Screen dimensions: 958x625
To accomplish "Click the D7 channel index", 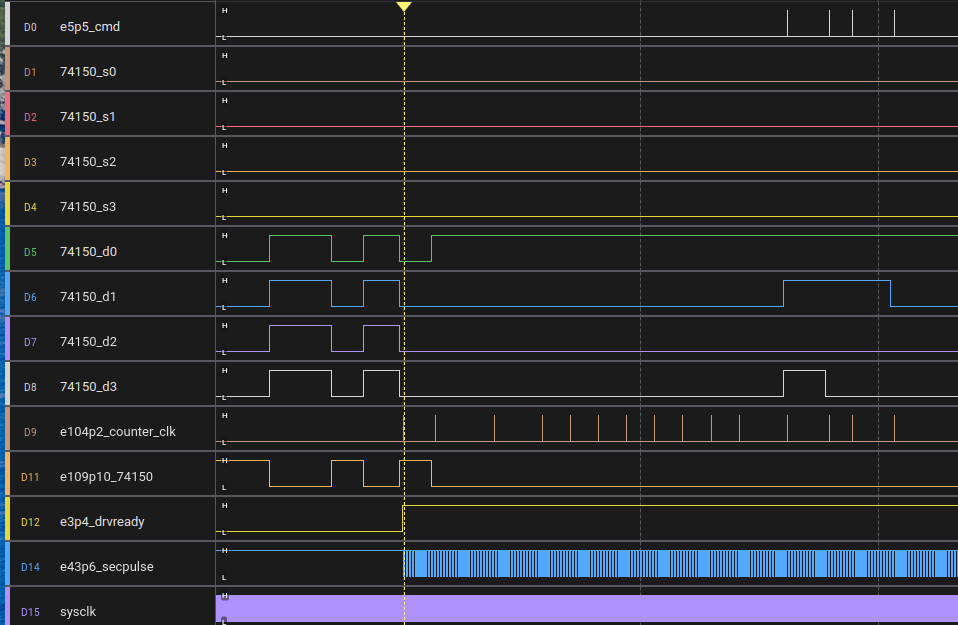I will point(30,342).
